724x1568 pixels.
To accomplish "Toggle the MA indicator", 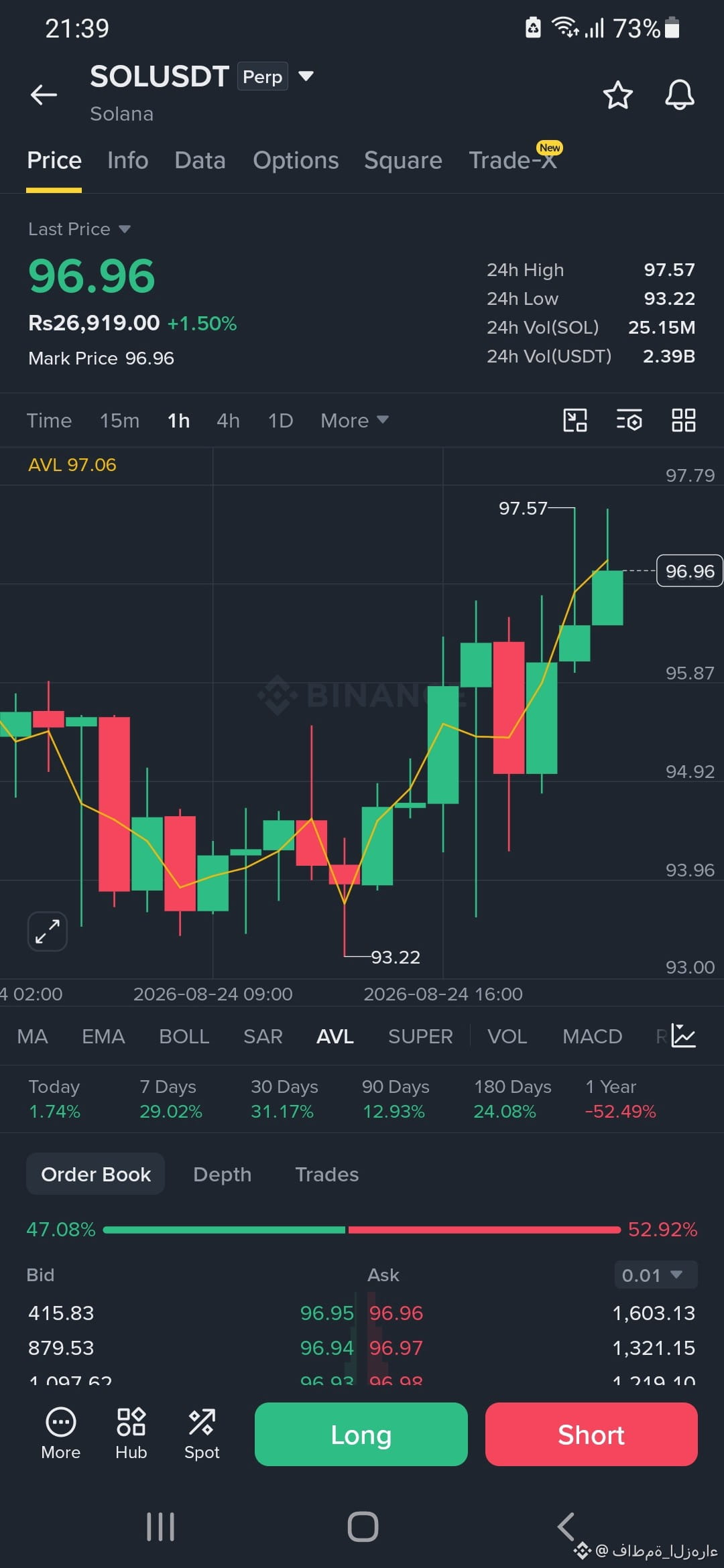I will pos(32,1037).
